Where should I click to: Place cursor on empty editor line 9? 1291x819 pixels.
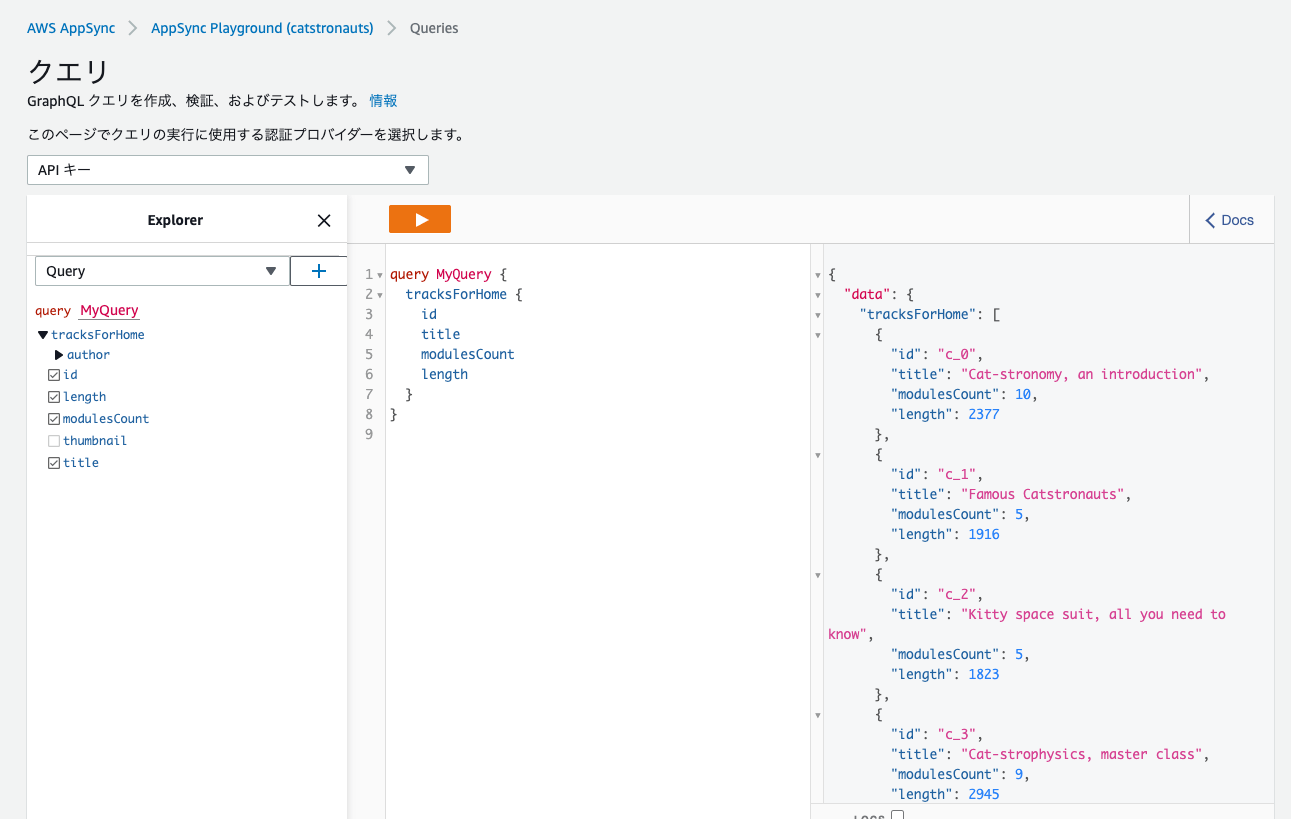[x=597, y=434]
